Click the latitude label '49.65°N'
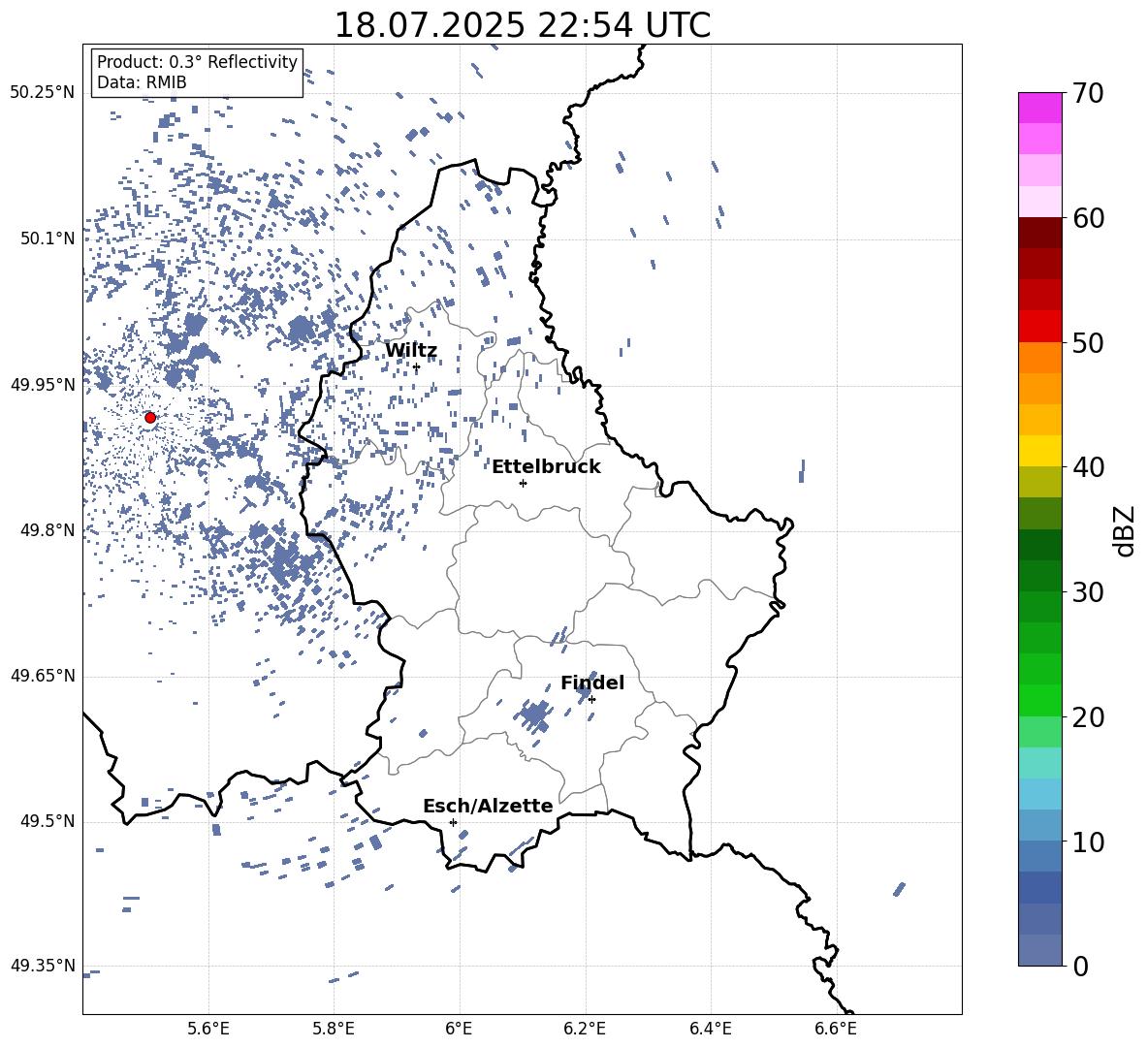The image size is (1148, 1048). [x=43, y=676]
